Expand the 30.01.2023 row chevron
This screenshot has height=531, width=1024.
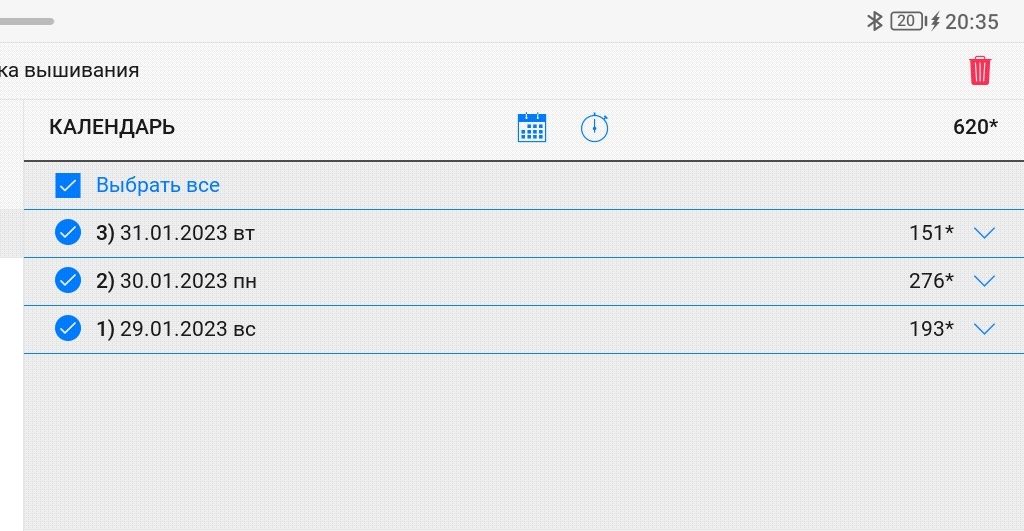tap(985, 281)
